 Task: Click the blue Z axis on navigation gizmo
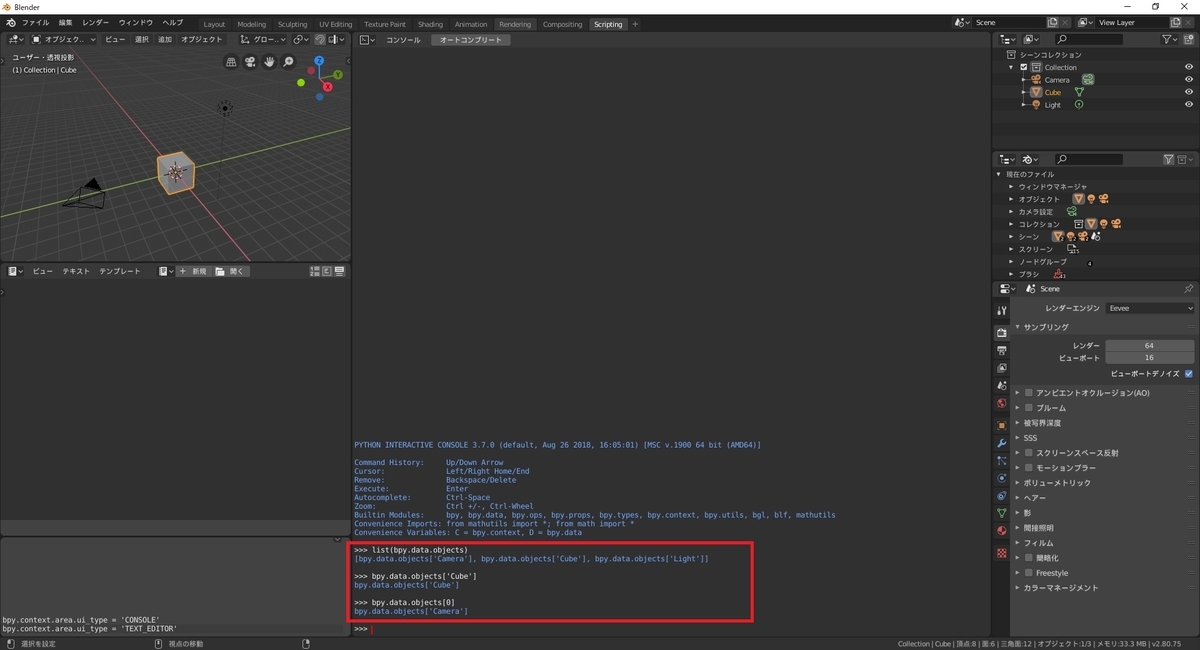click(319, 61)
